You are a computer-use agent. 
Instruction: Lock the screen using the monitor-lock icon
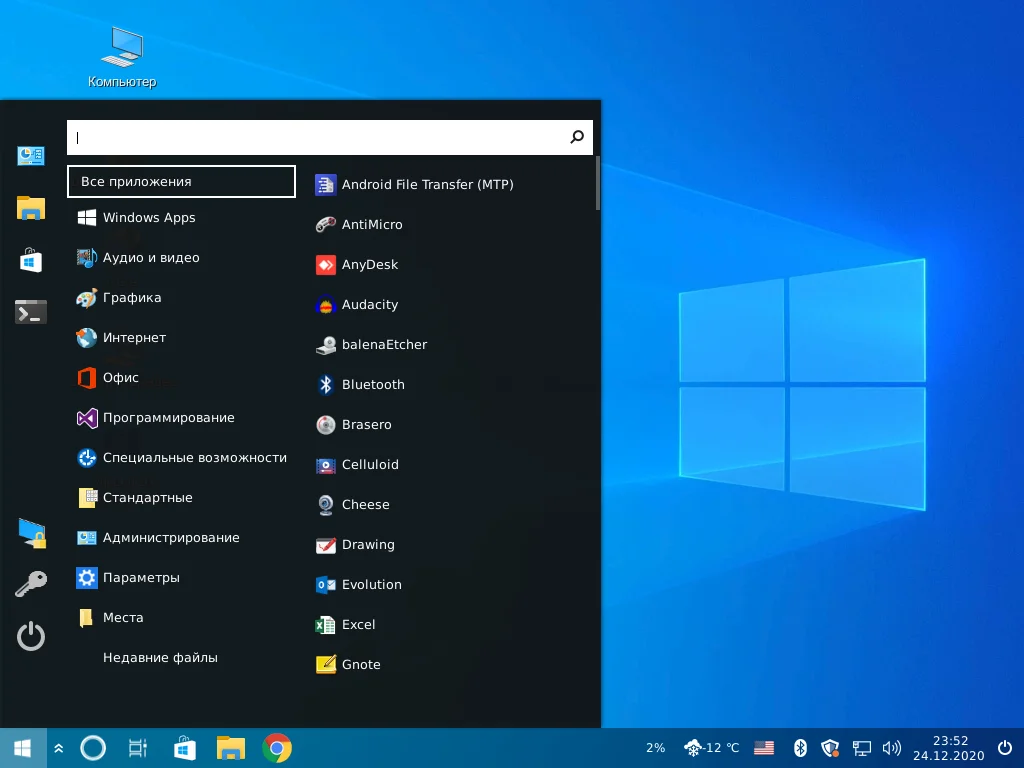[30, 533]
